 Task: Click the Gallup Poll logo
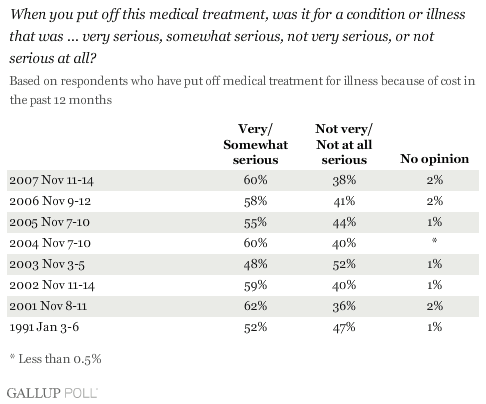(x=52, y=393)
